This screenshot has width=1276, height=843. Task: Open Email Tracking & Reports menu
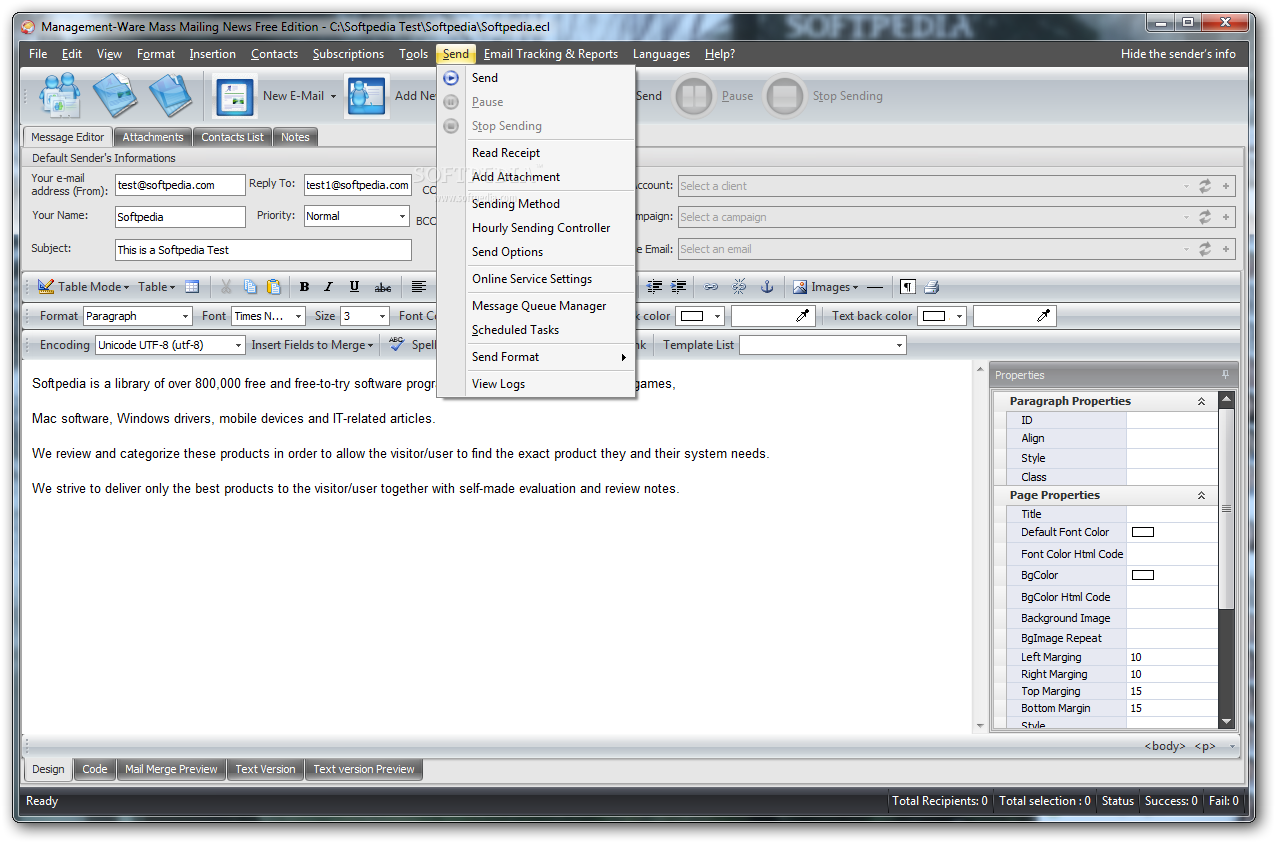[x=551, y=54]
